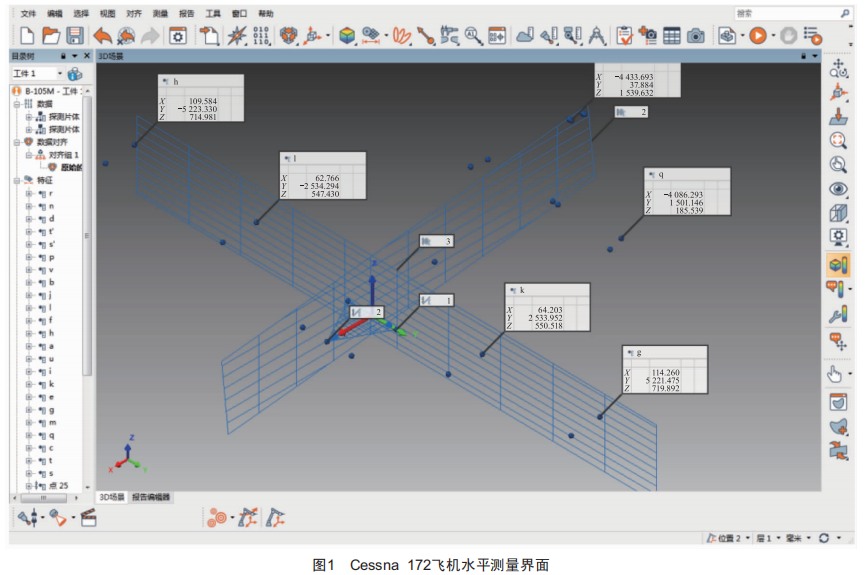Toggle the eye visibility icon in right toolbar
This screenshot has height=575, width=868.
(x=838, y=189)
